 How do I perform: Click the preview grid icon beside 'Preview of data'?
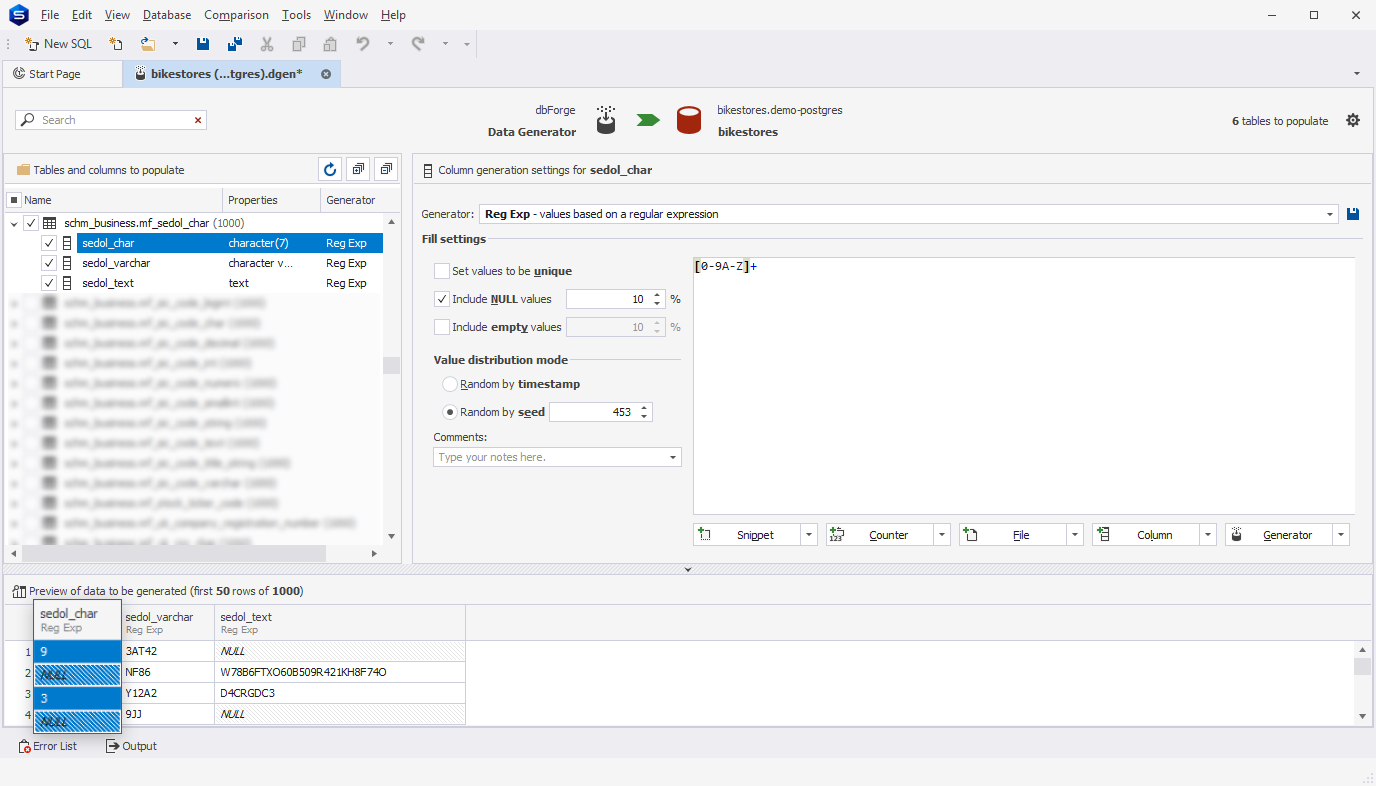(x=19, y=591)
